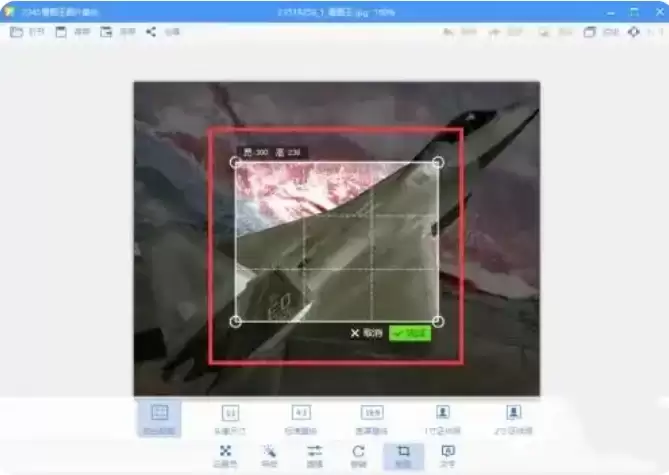Choose the 1:1 crop ratio preset
The image size is (669, 475).
click(230, 419)
